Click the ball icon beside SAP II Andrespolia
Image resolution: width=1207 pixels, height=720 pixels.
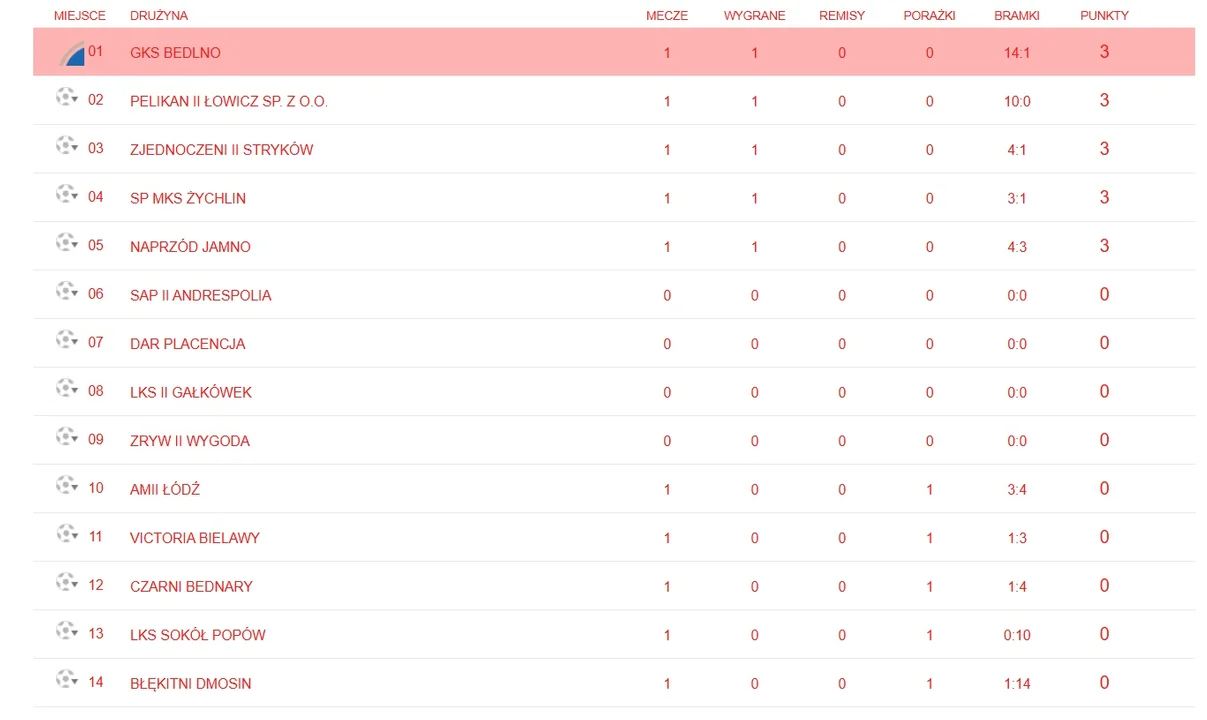coord(66,292)
